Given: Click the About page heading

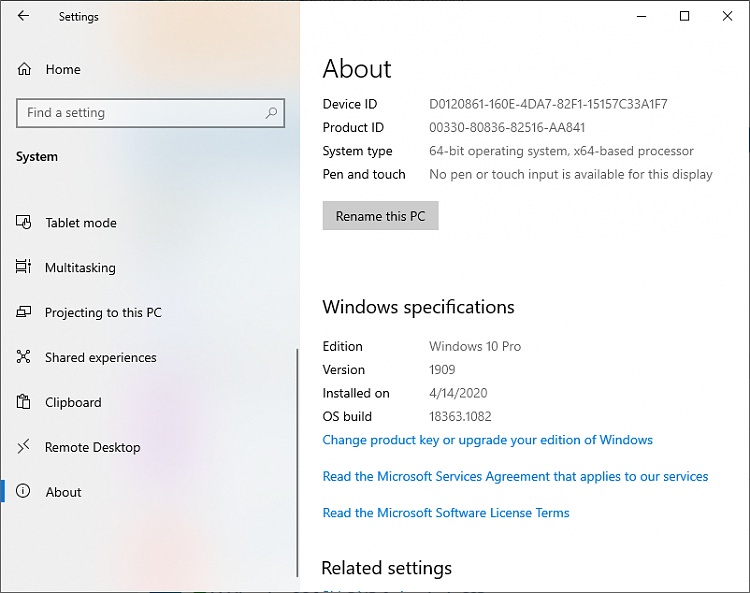Looking at the screenshot, I should pos(357,69).
